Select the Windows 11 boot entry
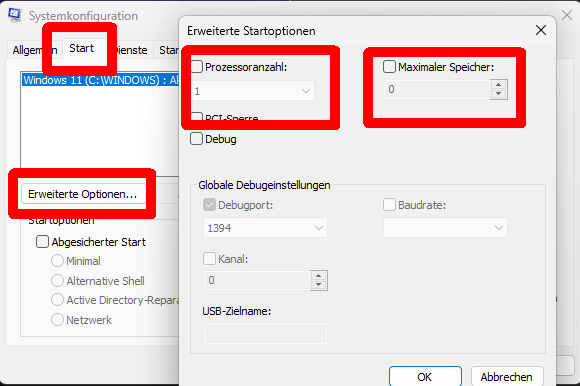This screenshot has width=580, height=386. click(101, 80)
